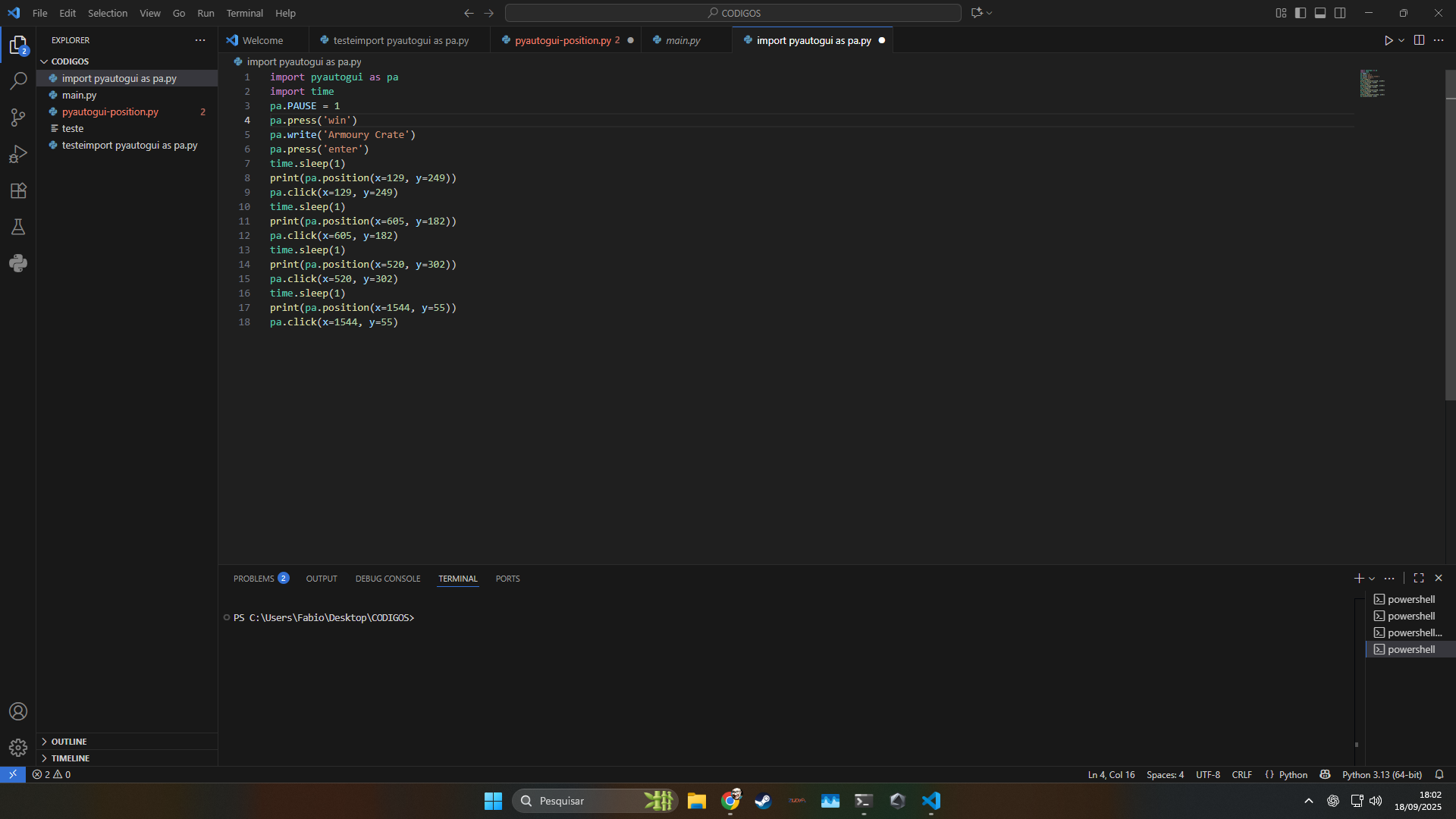Go to line via Ln 4, Col 16

tap(1111, 774)
